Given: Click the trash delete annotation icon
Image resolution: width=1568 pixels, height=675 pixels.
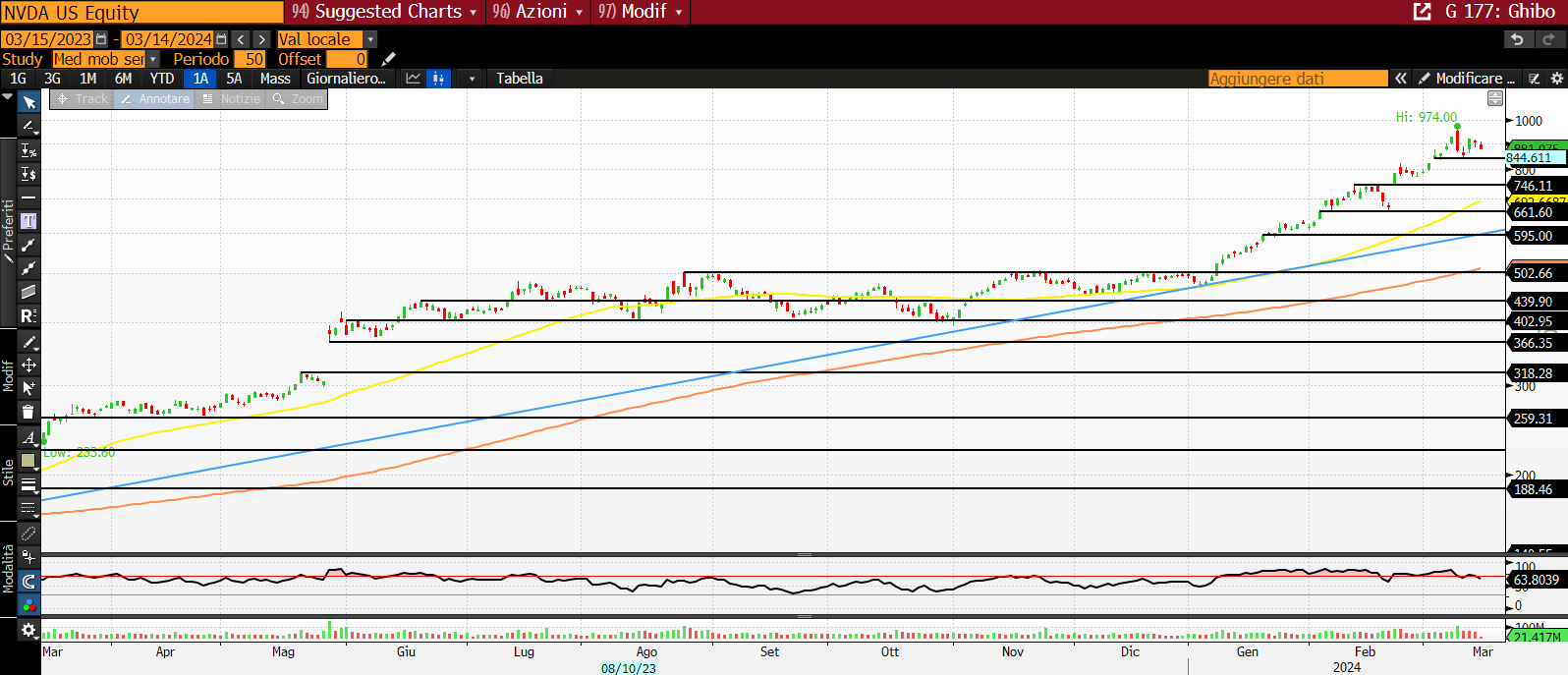Looking at the screenshot, I should [28, 413].
